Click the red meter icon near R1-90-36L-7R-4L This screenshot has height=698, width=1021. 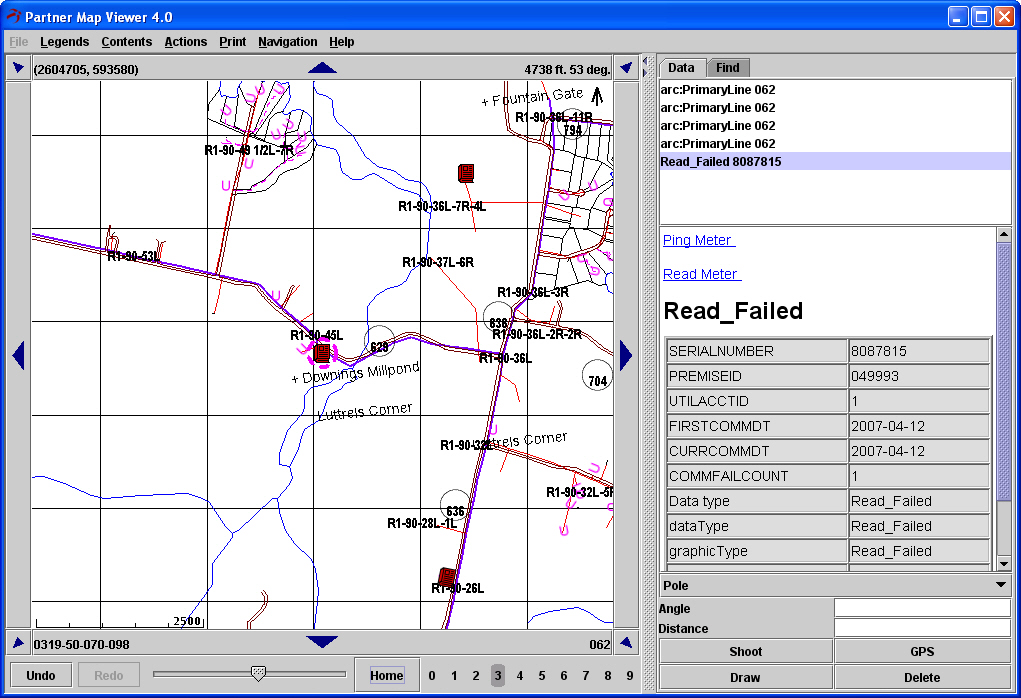click(465, 173)
